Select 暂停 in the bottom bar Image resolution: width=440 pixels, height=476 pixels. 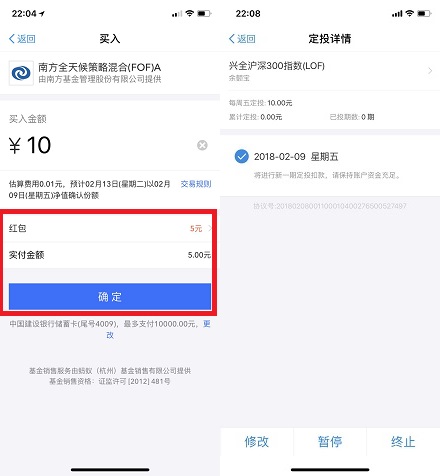coord(330,442)
